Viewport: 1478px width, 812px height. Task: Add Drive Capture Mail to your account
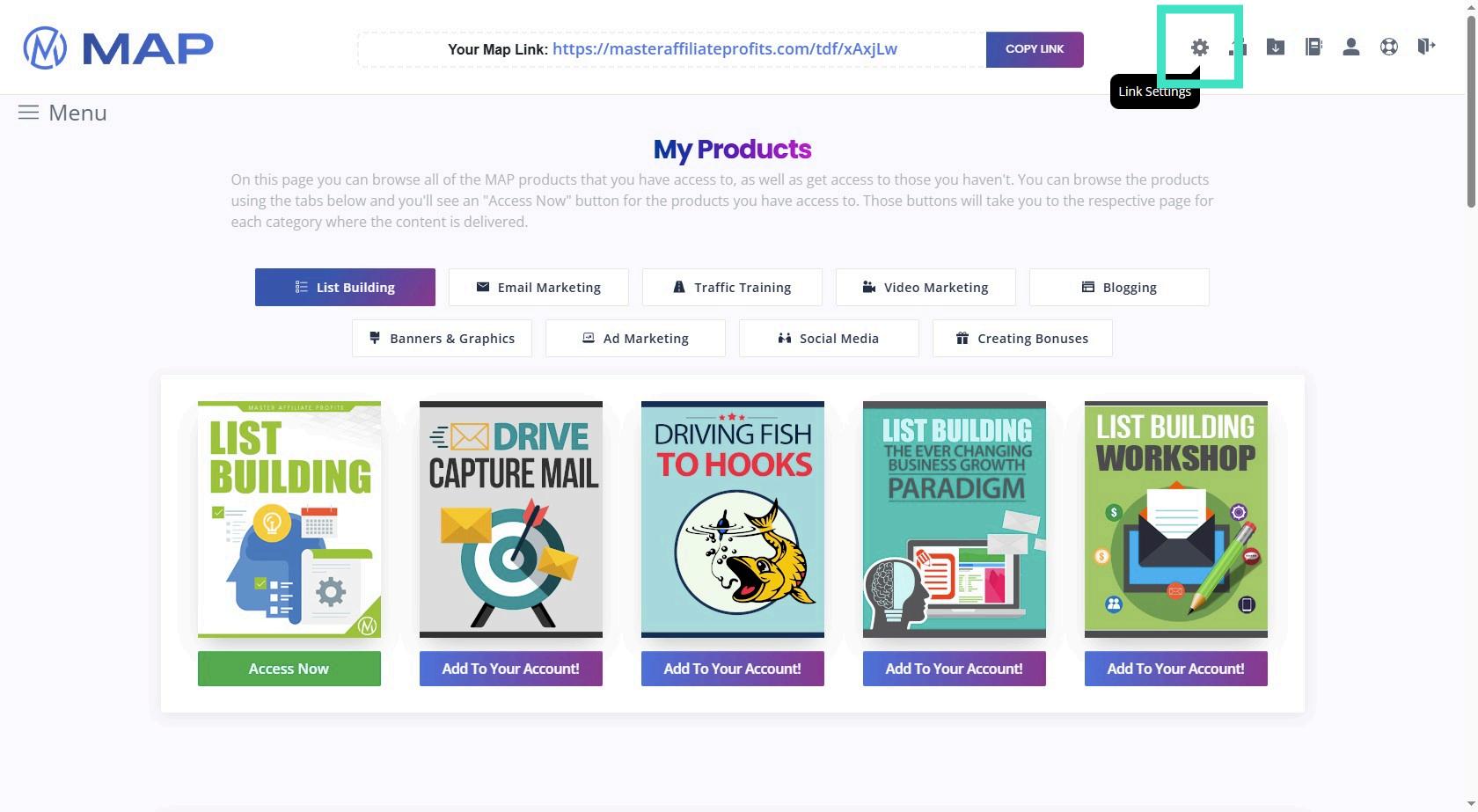point(511,669)
